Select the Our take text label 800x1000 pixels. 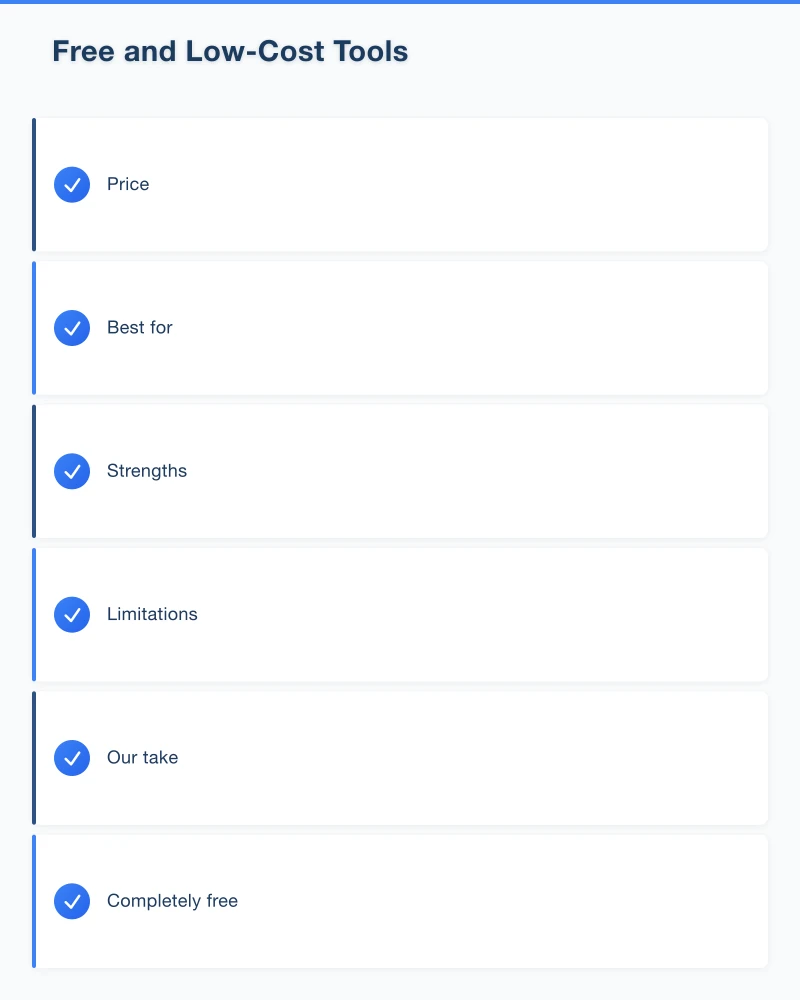(142, 758)
